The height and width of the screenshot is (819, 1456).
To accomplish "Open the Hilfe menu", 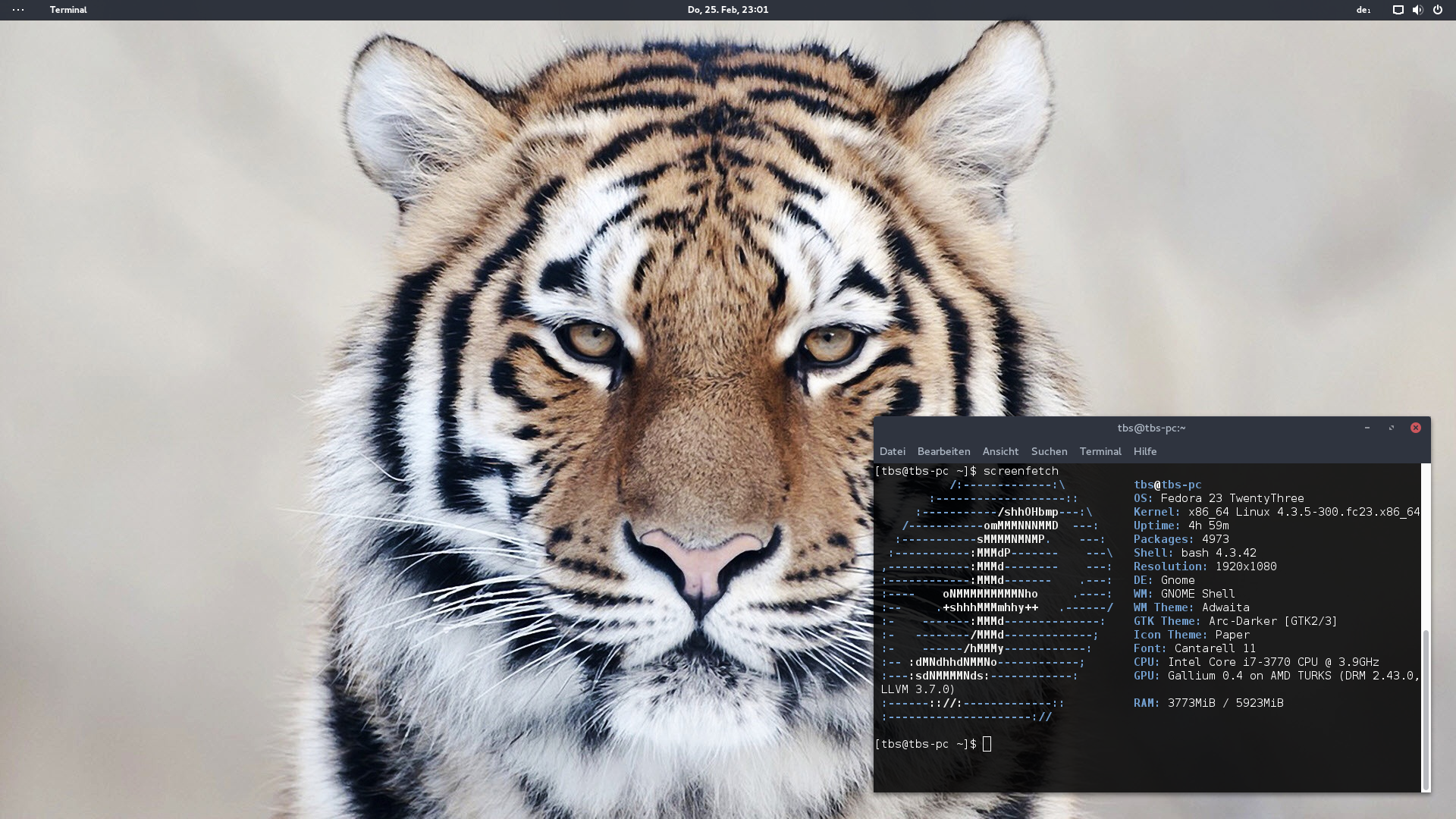I will click(1145, 451).
